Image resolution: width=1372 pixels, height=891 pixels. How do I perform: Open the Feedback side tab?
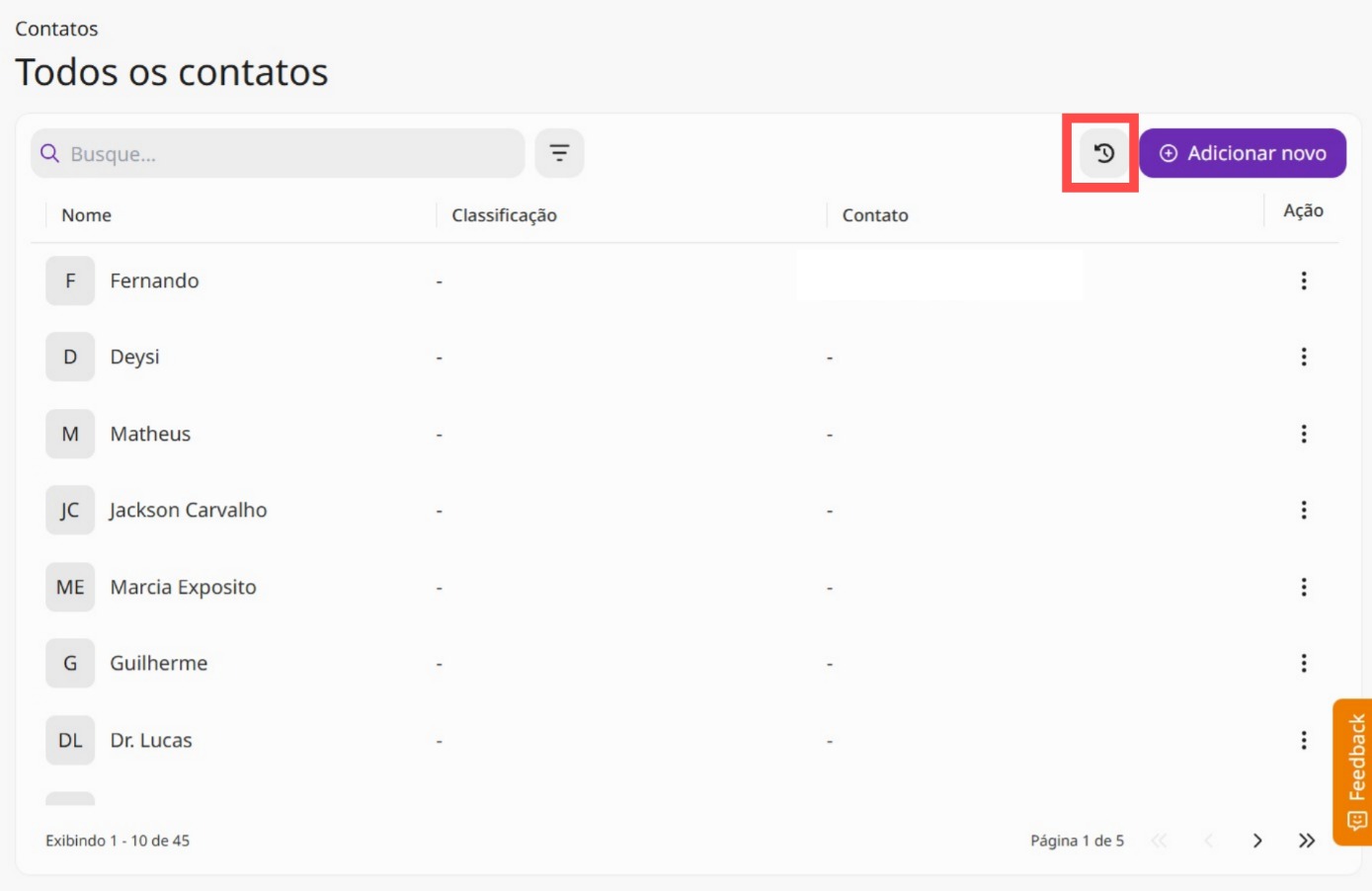point(1353,772)
